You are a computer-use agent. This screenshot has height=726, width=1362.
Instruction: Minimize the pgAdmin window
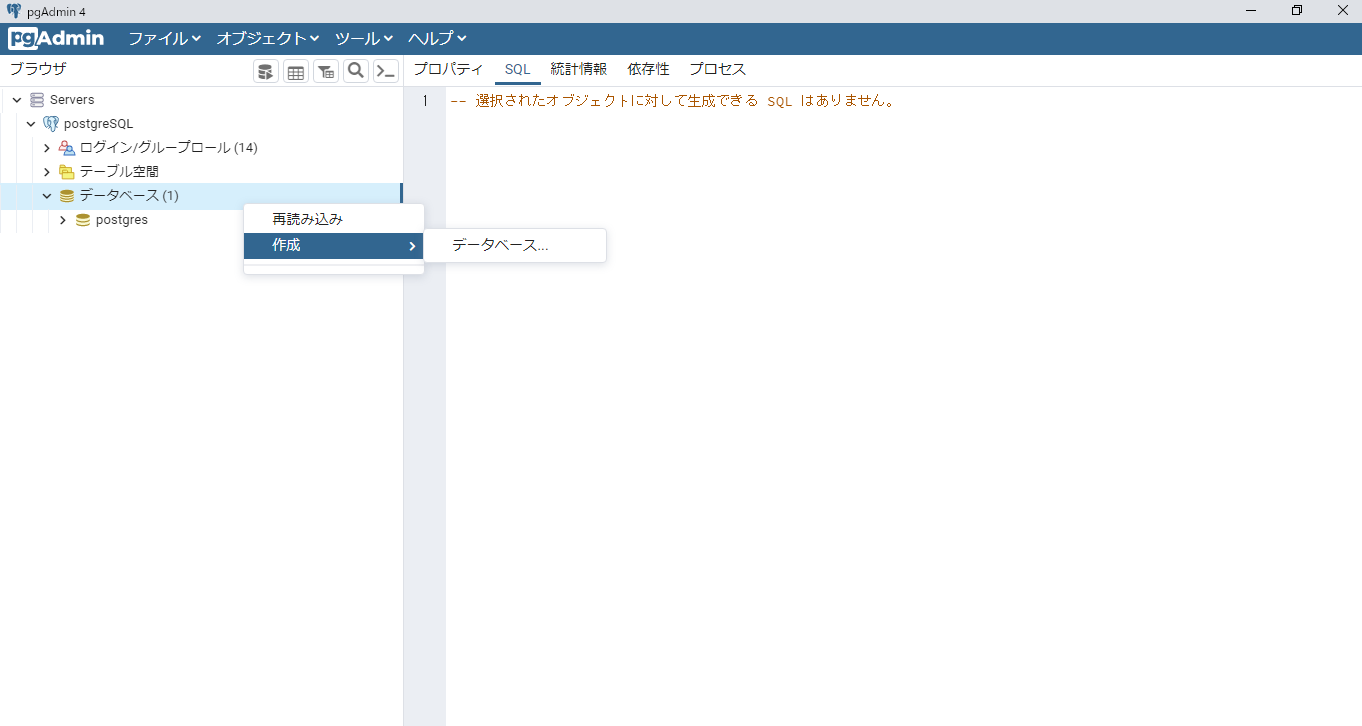(x=1251, y=11)
